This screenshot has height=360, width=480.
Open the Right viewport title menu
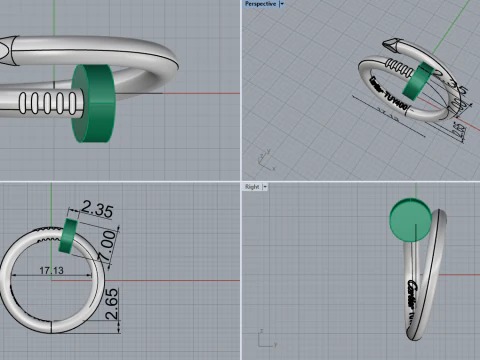click(x=252, y=187)
